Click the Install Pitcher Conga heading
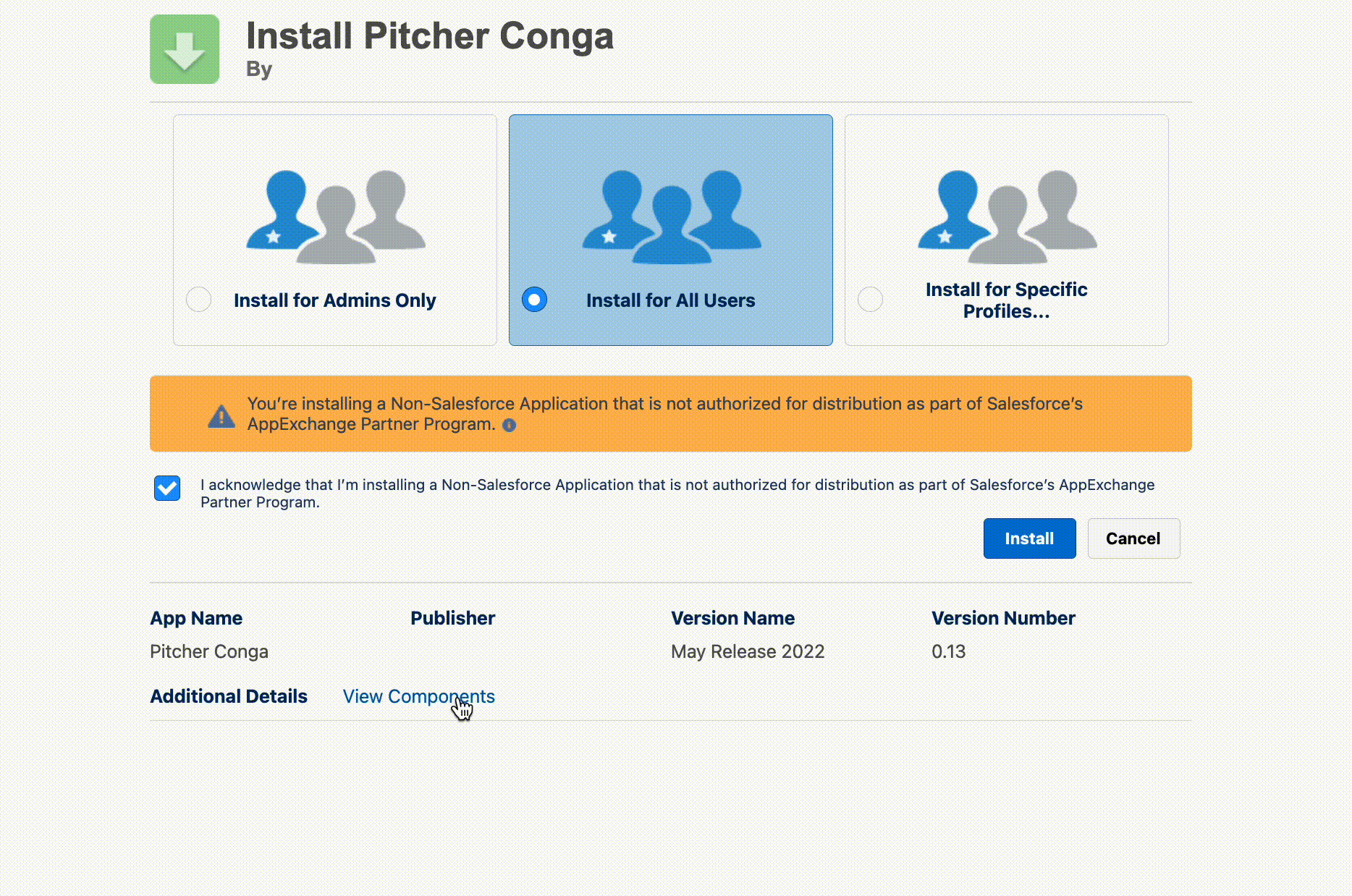Viewport: 1352px width, 896px height. point(430,36)
